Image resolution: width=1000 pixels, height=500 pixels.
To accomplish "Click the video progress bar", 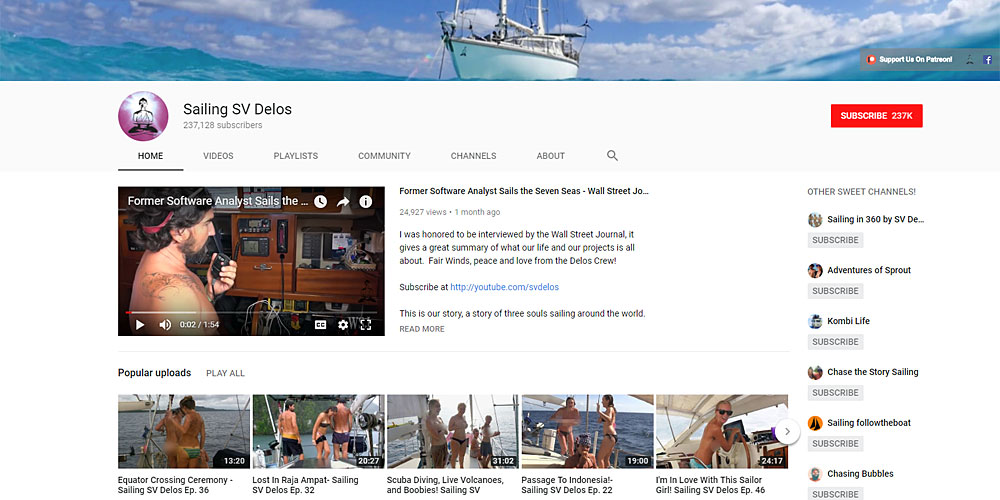I will click(251, 312).
